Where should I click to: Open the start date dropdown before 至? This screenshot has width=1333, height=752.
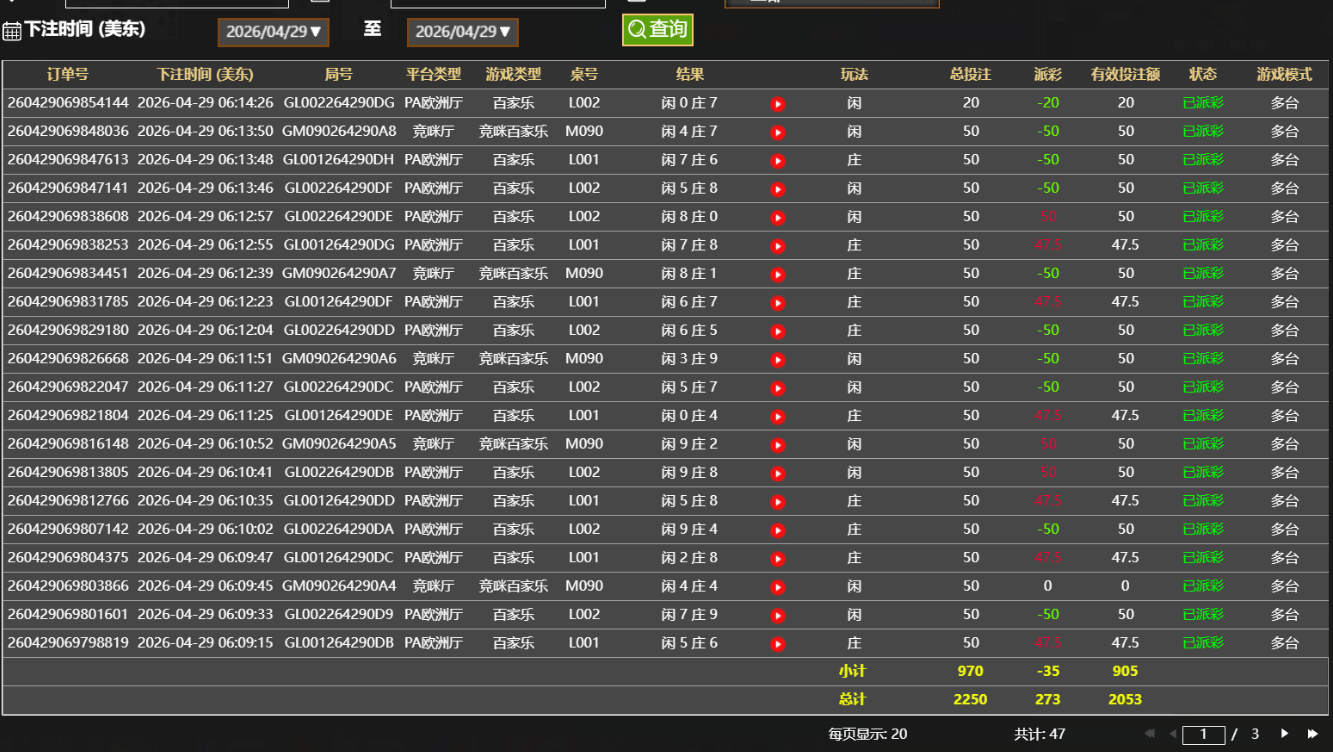pos(273,32)
